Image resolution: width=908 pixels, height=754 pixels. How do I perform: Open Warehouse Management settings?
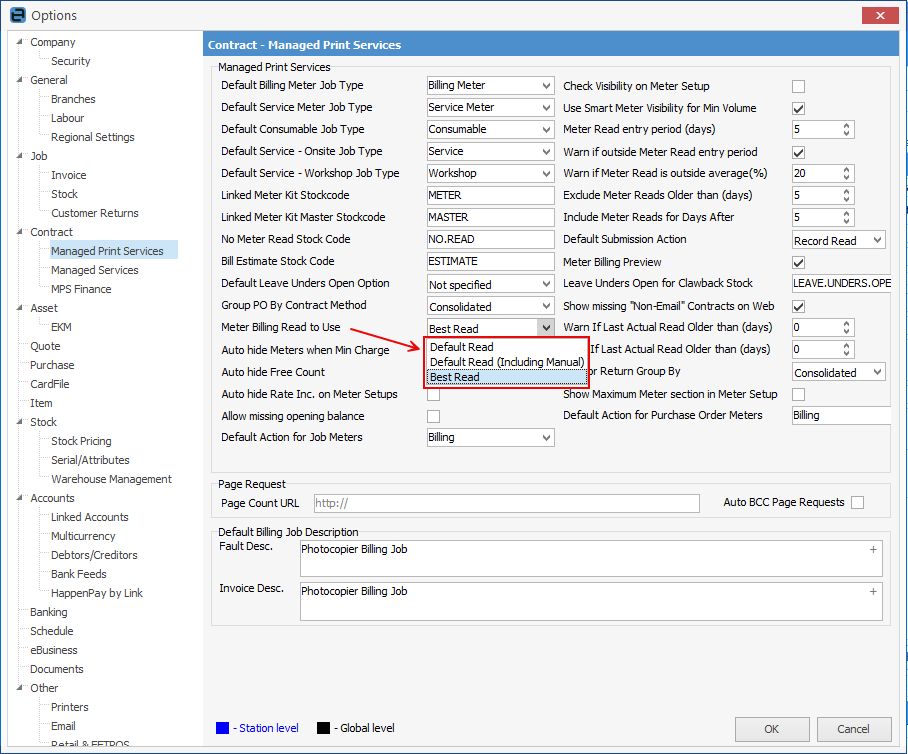click(x=111, y=479)
